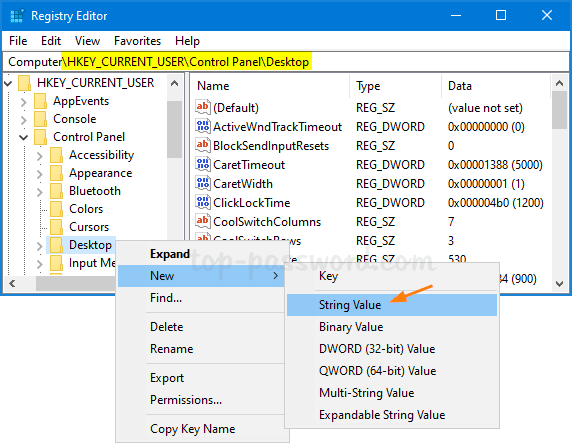Click the Colors folder icon
The width and height of the screenshot is (572, 443).
pos(56,209)
